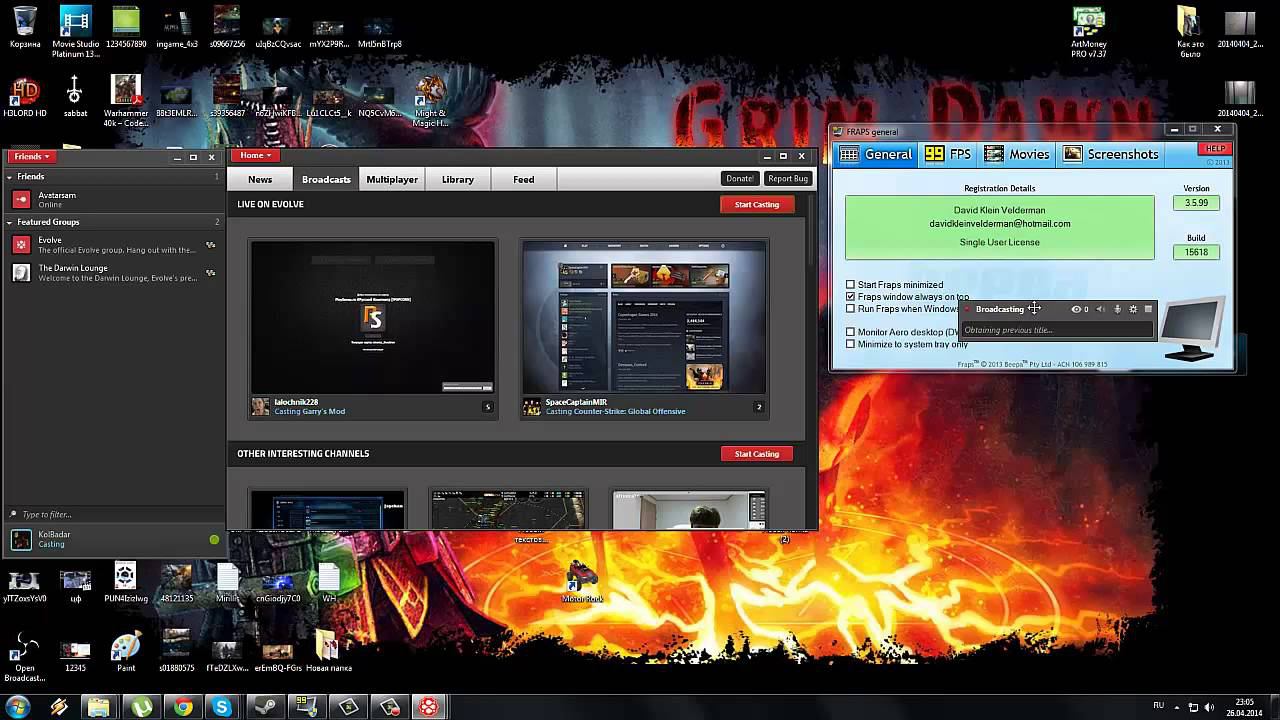
Task: Select the sabbat desktop icon
Action: [x=75, y=96]
